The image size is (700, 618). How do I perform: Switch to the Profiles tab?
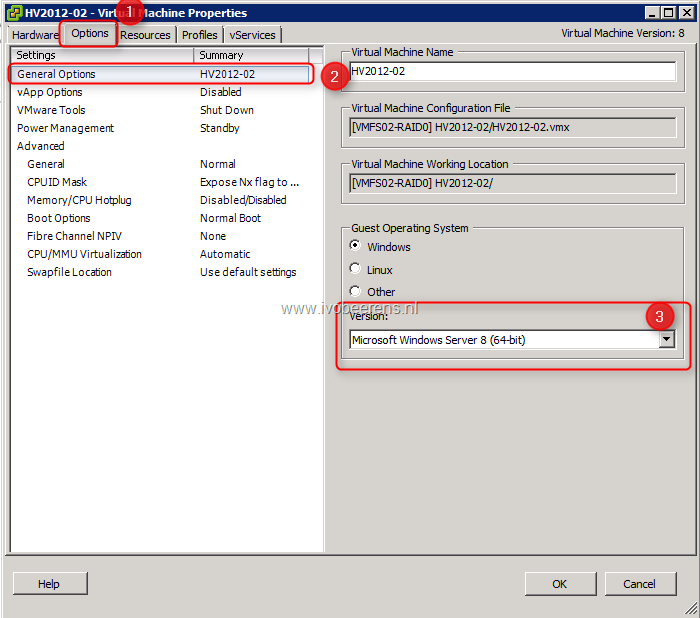(200, 35)
